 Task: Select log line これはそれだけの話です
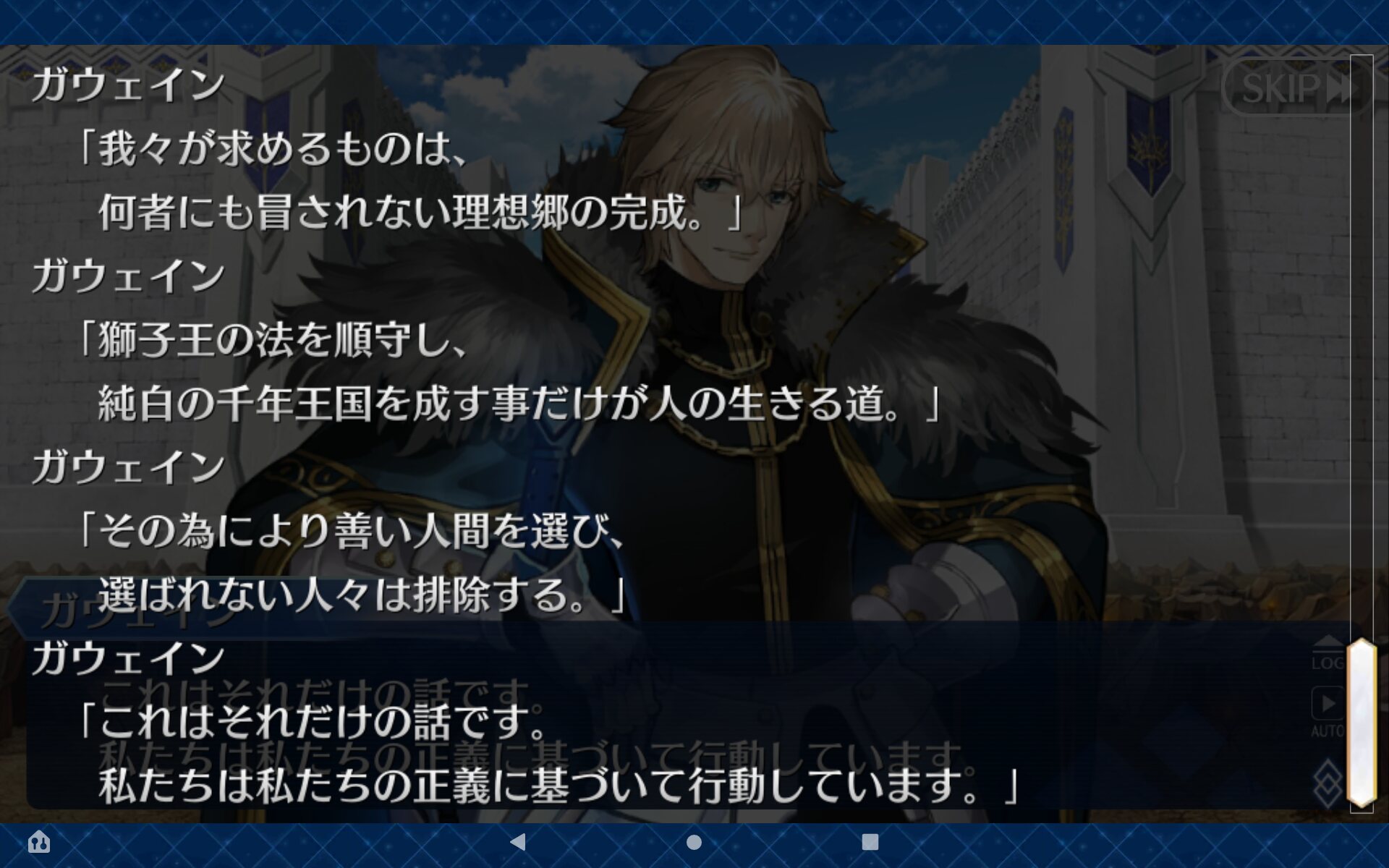tap(311, 721)
